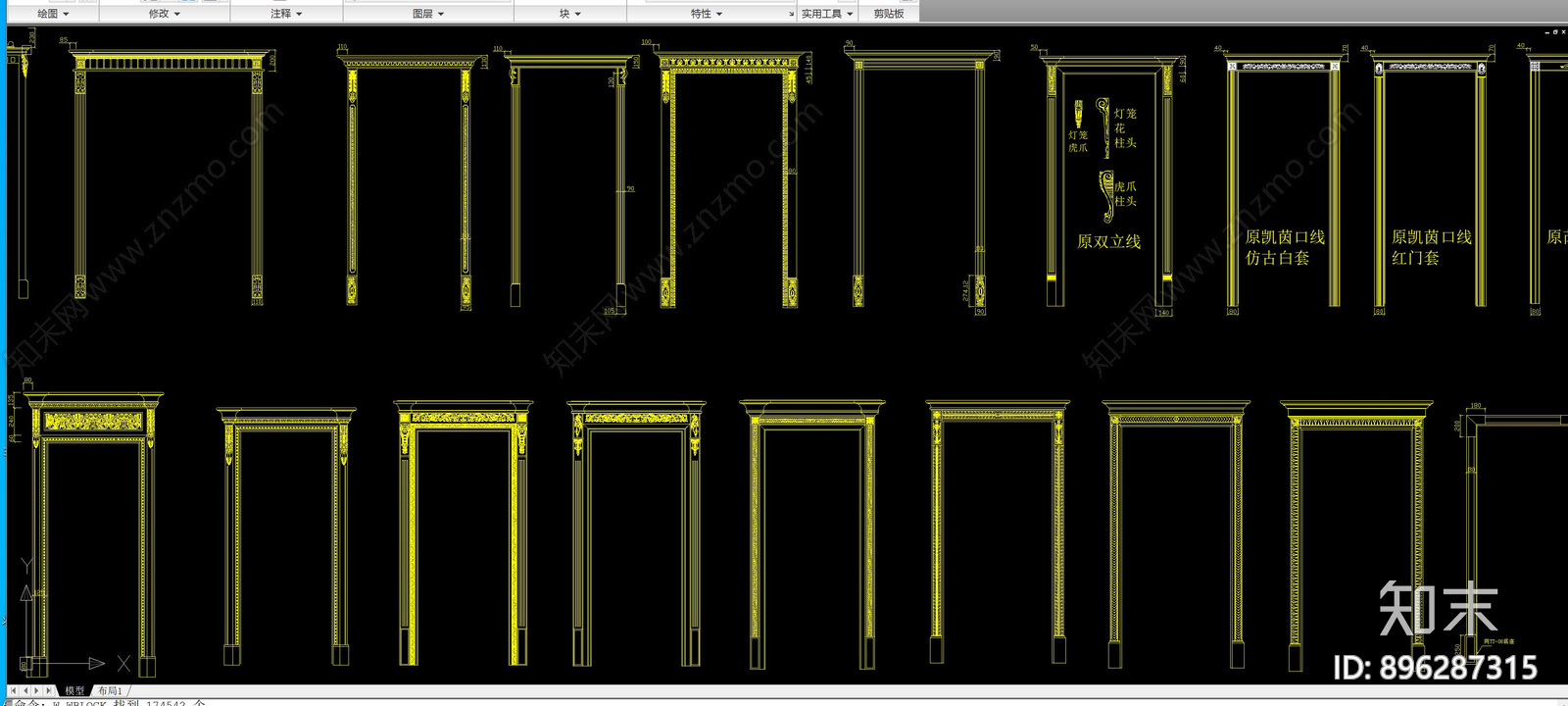Select the 仿古白套 text label
Screen dimensions: 1568x706
pos(1277,258)
